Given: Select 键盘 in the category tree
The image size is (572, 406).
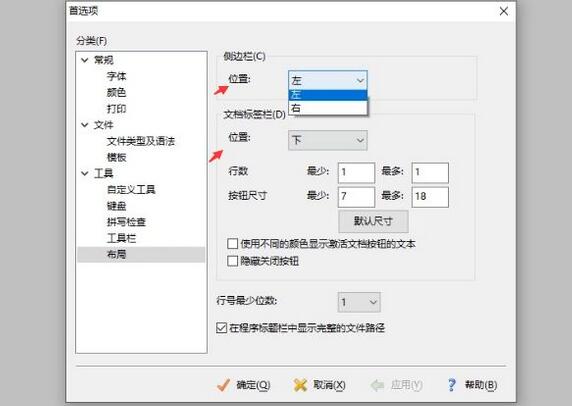Looking at the screenshot, I should click(116, 206).
